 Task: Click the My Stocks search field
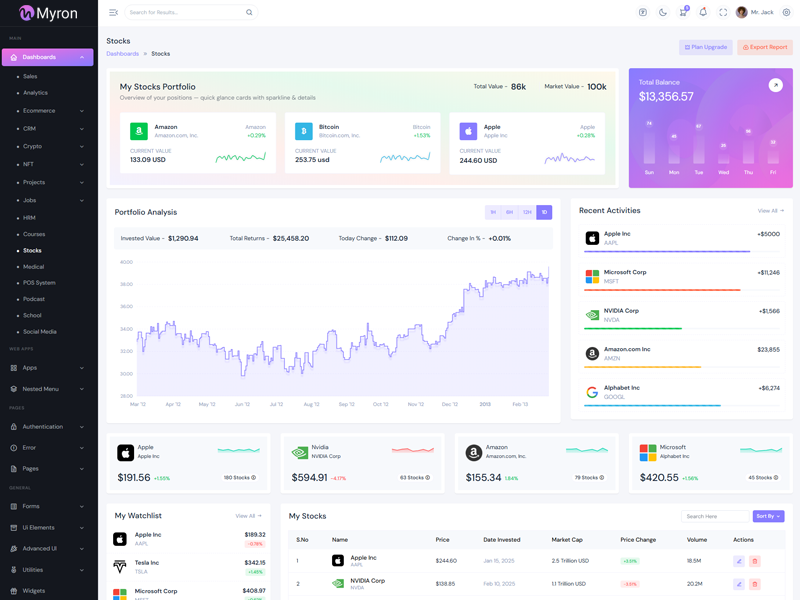tap(714, 516)
